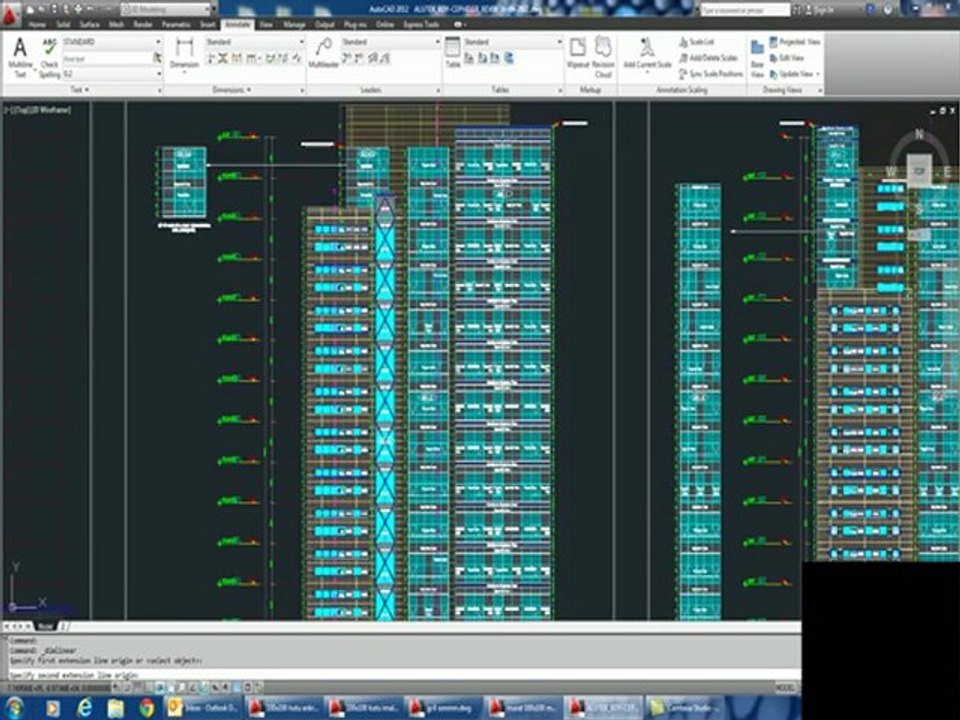Screen dimensions: 960x720
Task: Click Sync Scale Positions
Action: click(x=711, y=73)
